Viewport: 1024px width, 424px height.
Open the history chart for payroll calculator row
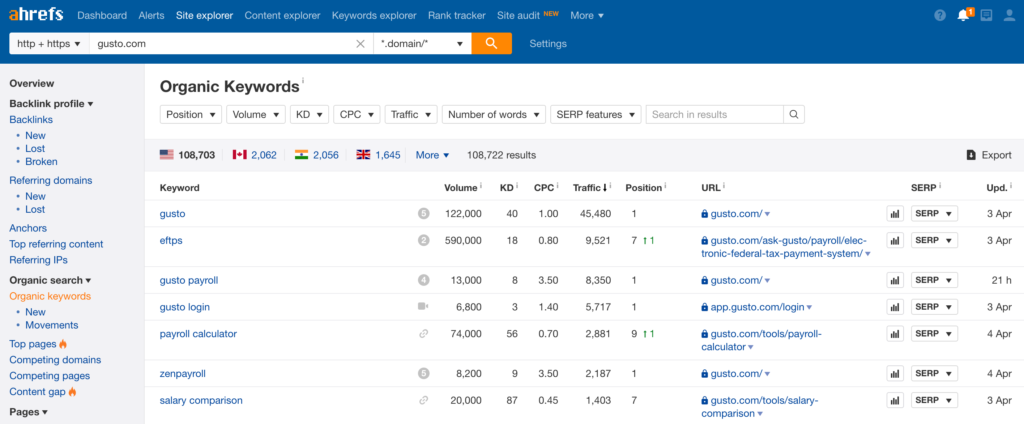pyautogui.click(x=895, y=334)
